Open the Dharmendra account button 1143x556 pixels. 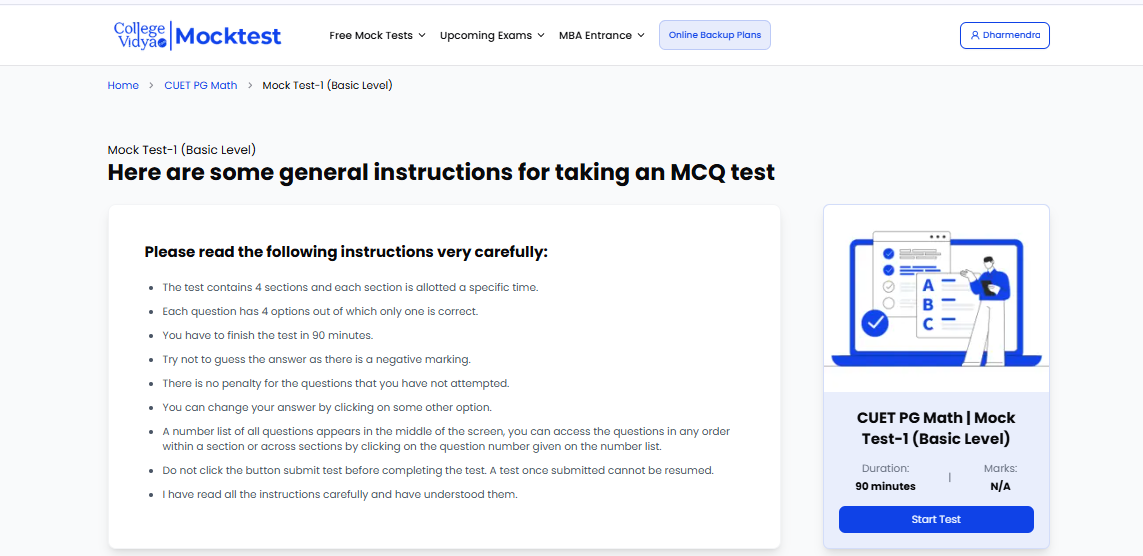click(x=1004, y=35)
